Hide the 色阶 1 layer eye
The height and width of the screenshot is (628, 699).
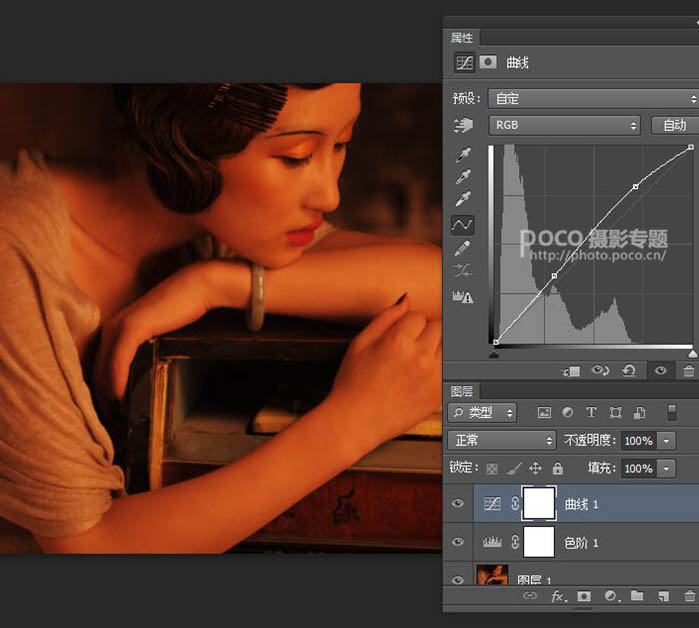(x=458, y=542)
